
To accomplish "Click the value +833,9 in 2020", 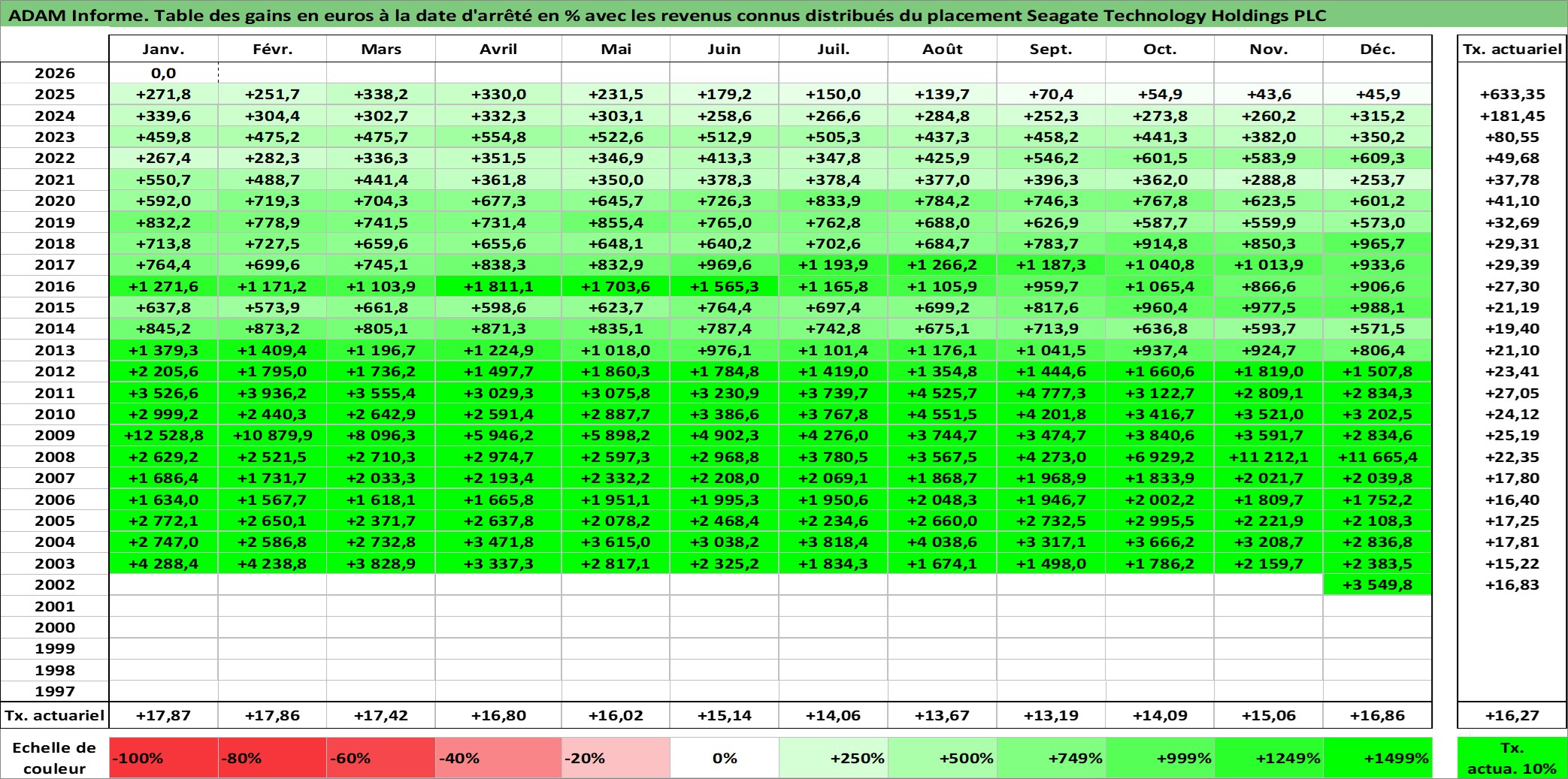I will coord(833,201).
